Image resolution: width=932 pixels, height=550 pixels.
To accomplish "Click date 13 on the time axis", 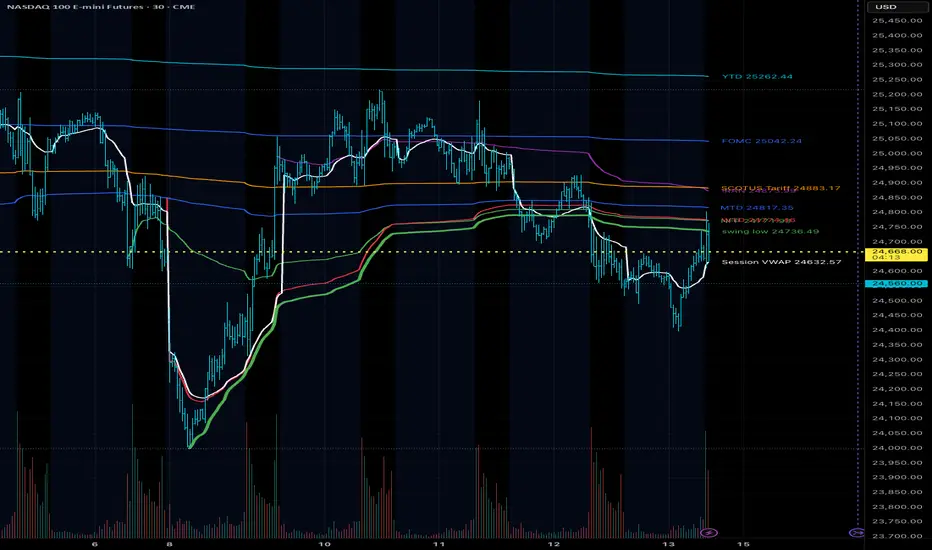I will pyautogui.click(x=669, y=544).
